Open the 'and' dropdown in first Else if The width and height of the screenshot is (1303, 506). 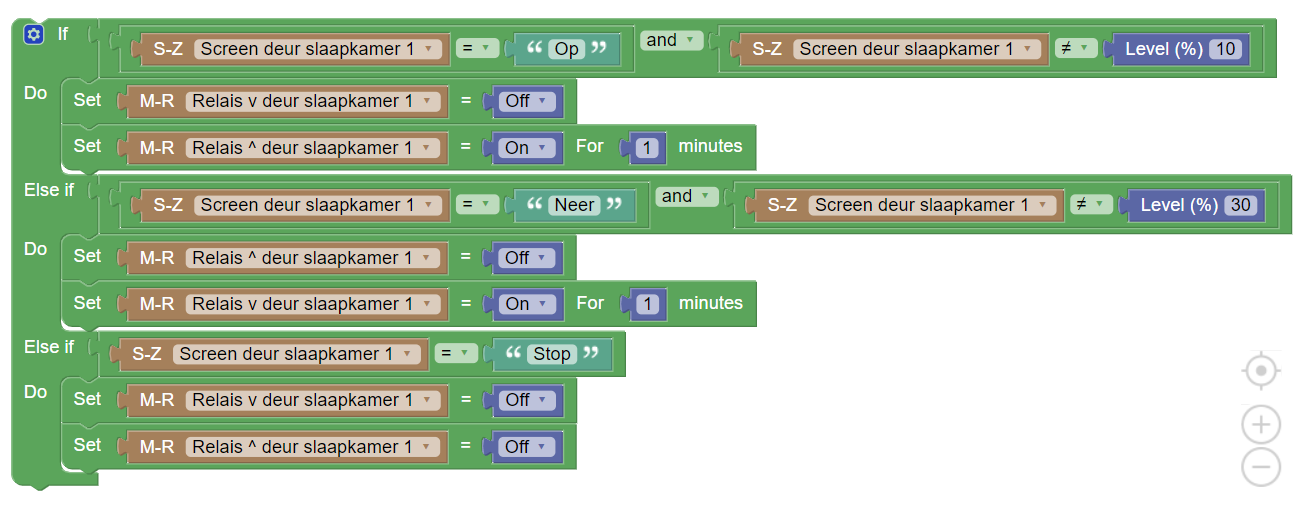(687, 197)
